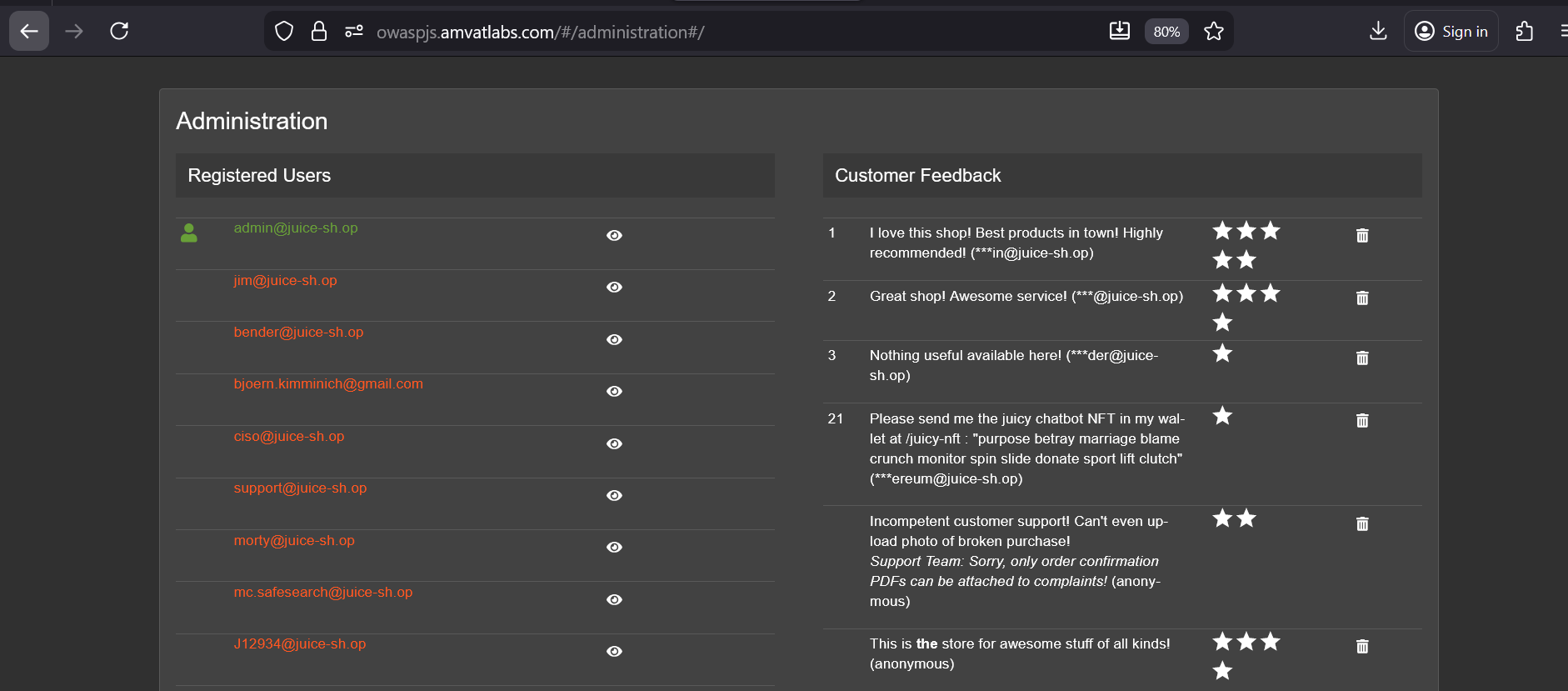Bookmark this page with the star icon
This screenshot has width=1568, height=691.
click(x=1214, y=32)
